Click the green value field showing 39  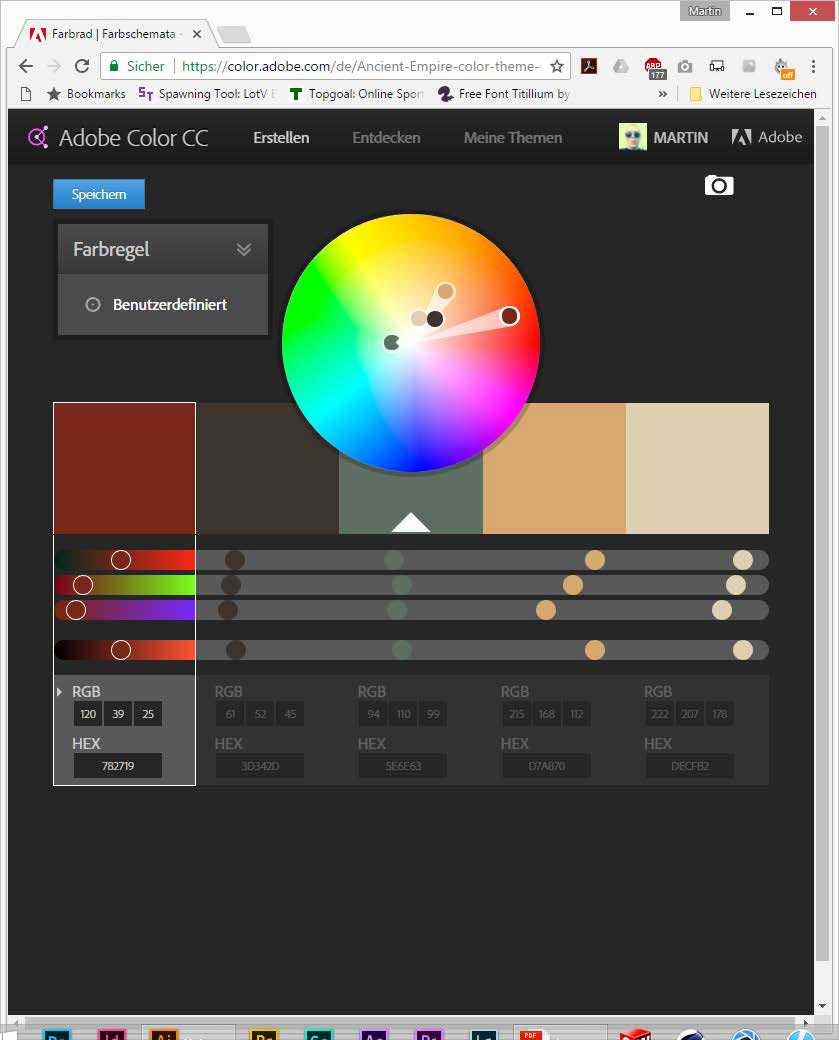[118, 714]
